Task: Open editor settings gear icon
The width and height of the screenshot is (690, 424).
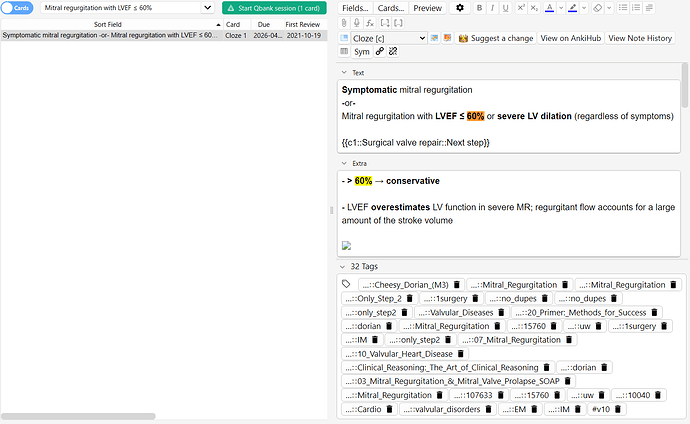Action: pos(459,8)
